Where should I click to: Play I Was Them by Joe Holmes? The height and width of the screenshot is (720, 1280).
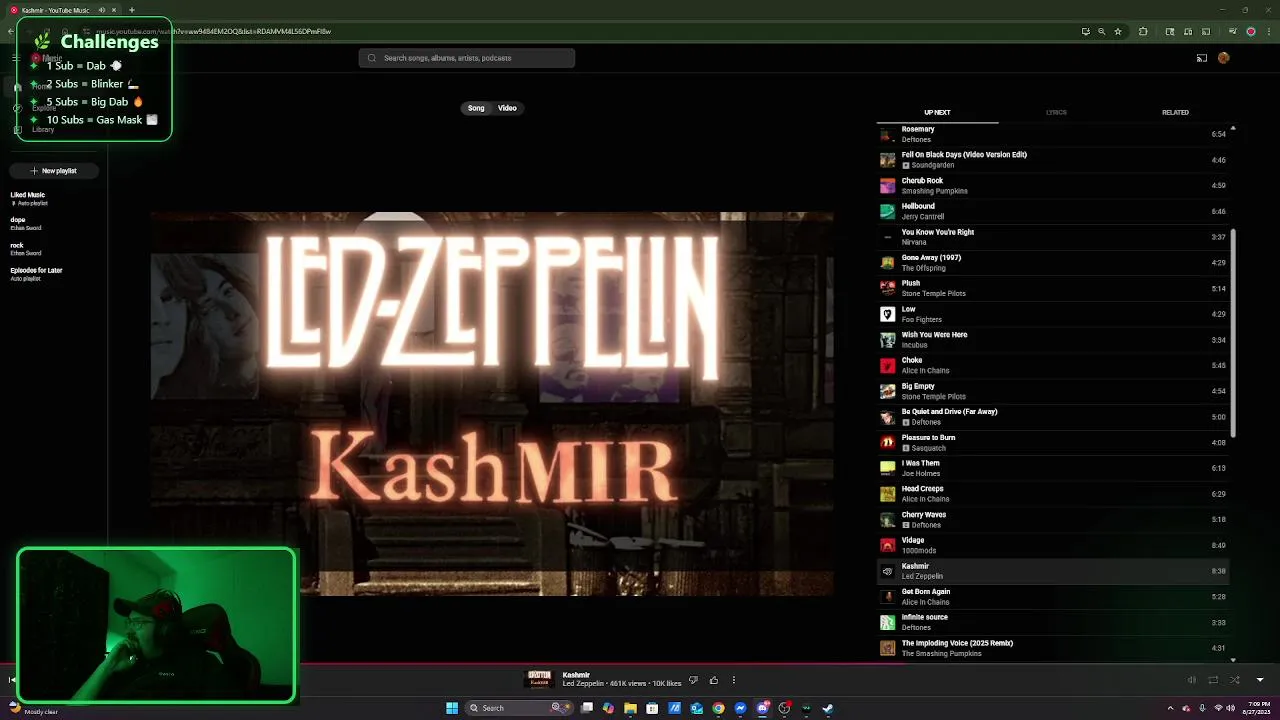tap(1054, 468)
